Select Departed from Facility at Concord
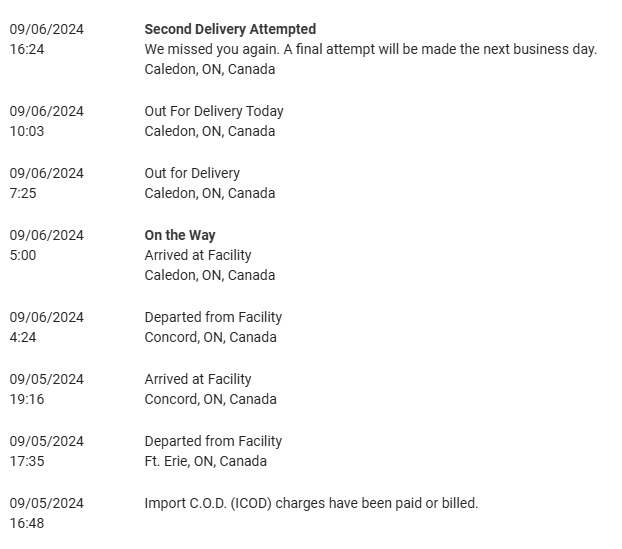The image size is (622, 549). point(213,317)
